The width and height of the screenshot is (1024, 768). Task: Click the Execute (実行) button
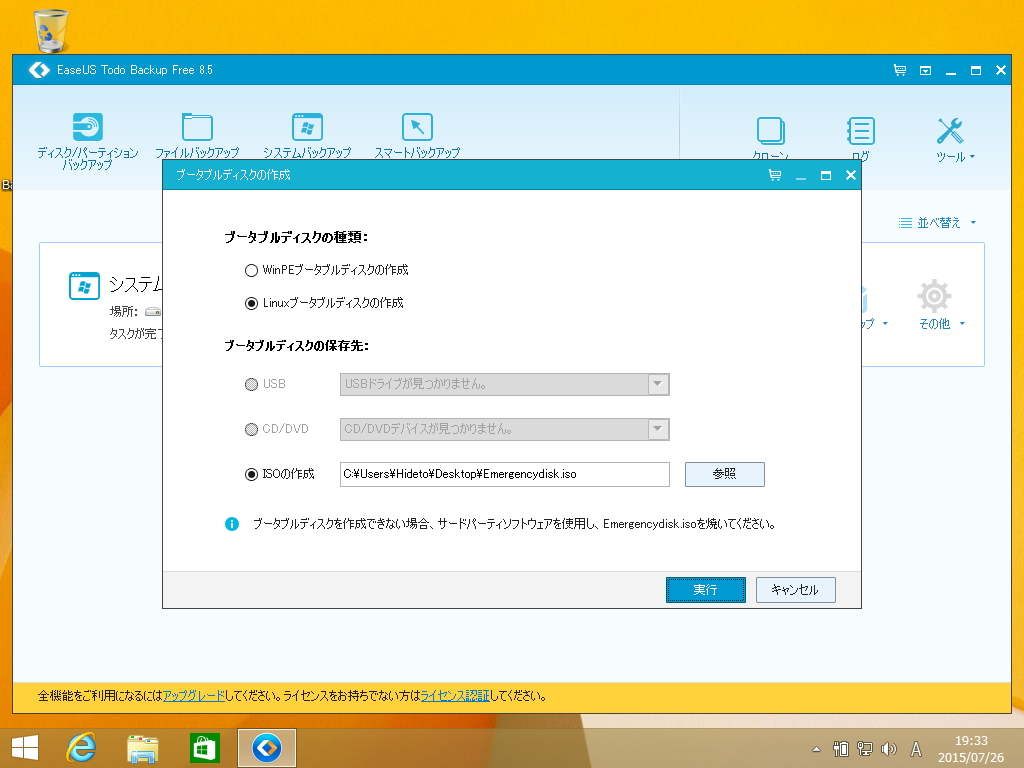[x=705, y=590]
